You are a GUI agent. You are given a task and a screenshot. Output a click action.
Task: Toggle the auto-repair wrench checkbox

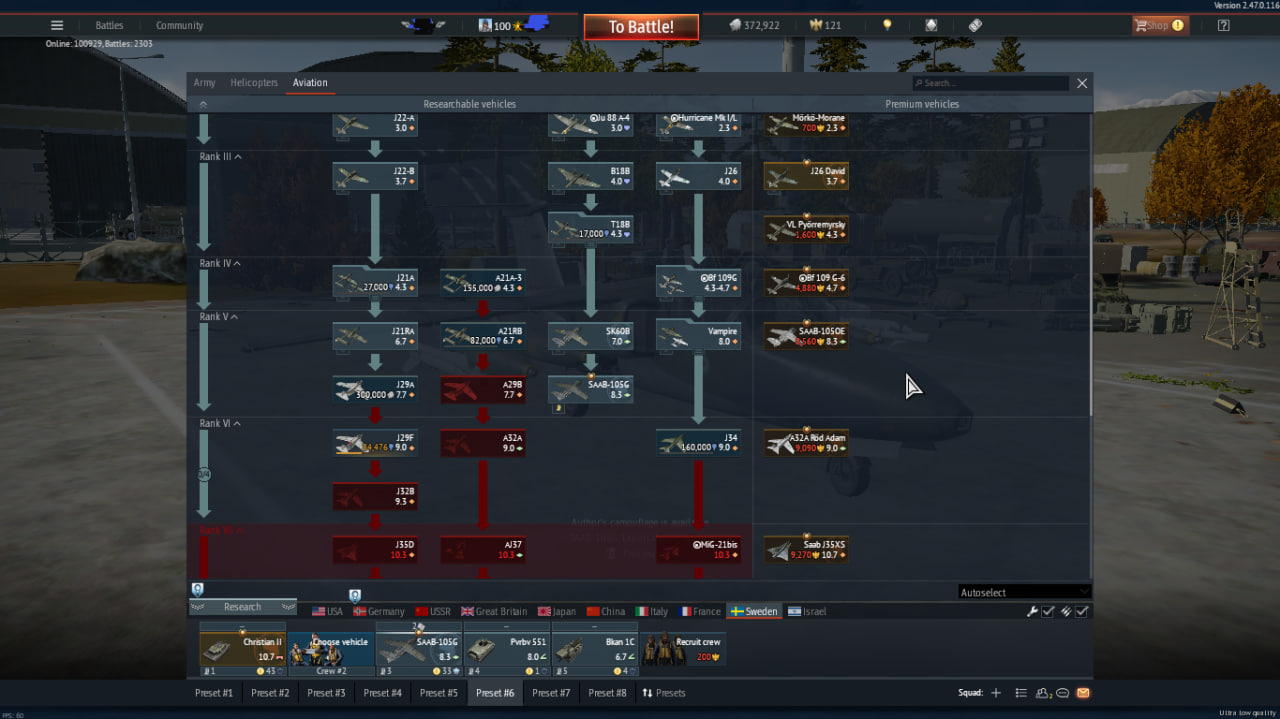pyautogui.click(x=1047, y=611)
